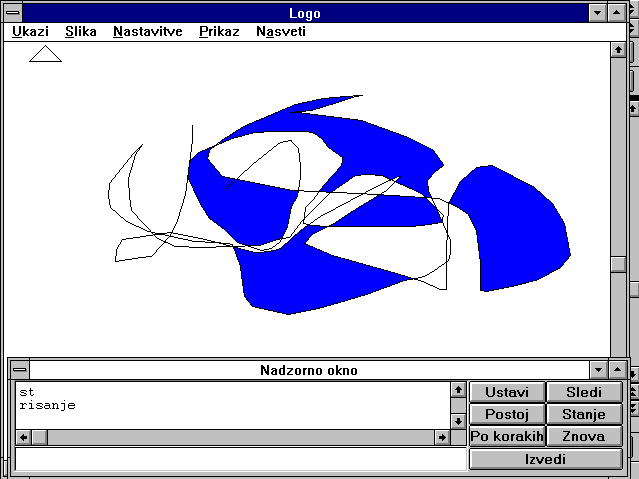
Task: Open the Slika menu
Action: coord(81,31)
